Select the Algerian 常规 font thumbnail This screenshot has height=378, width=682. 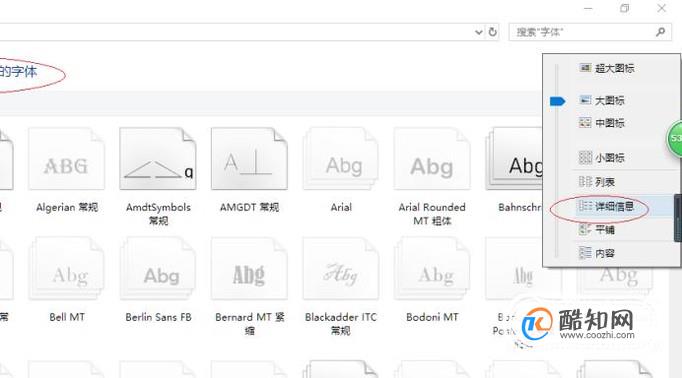point(67,159)
